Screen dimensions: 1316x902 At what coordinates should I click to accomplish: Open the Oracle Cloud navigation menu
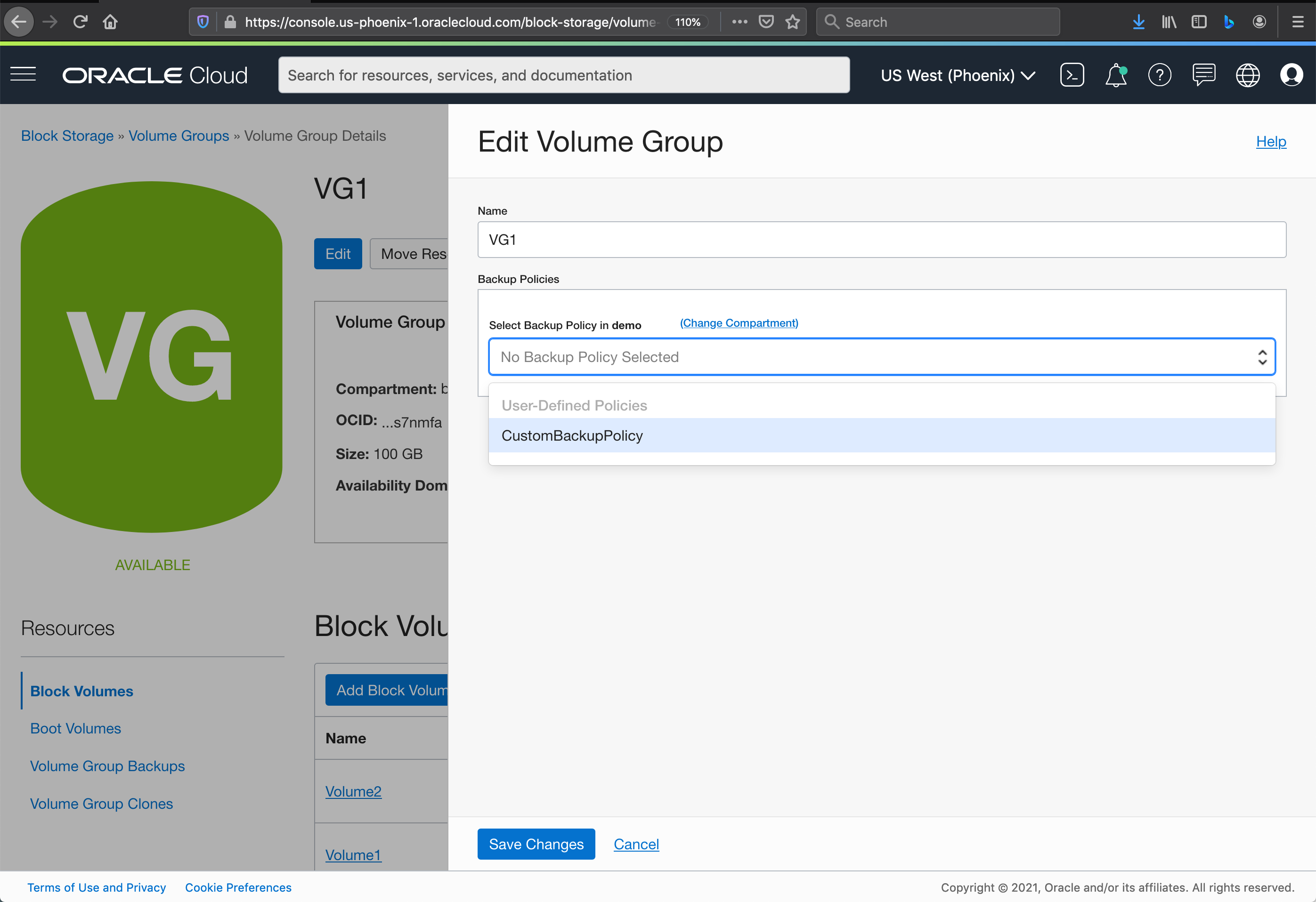tap(23, 74)
